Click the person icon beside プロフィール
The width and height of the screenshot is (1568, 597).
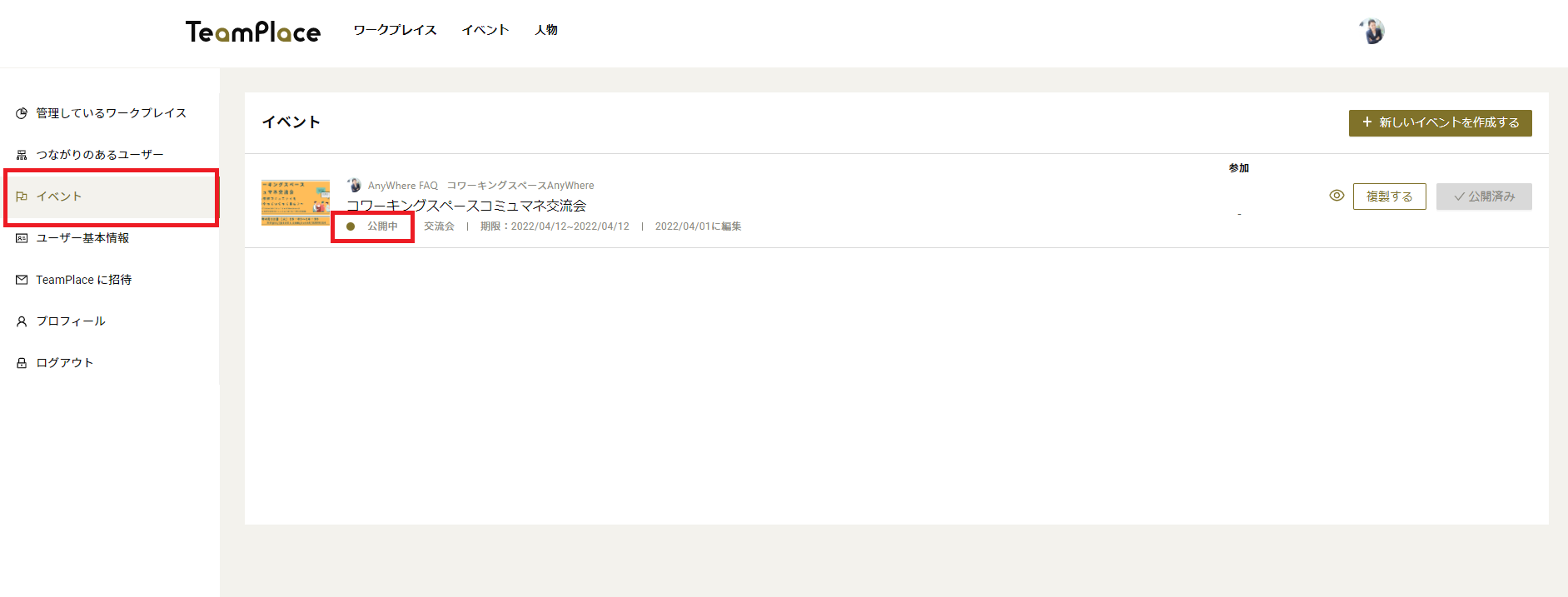22,321
